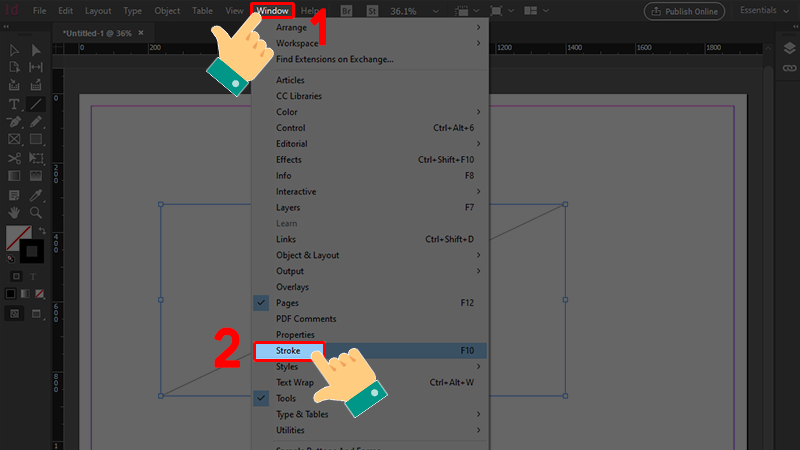
Task: Open the Layers panel icon on right dock
Action: tap(789, 48)
